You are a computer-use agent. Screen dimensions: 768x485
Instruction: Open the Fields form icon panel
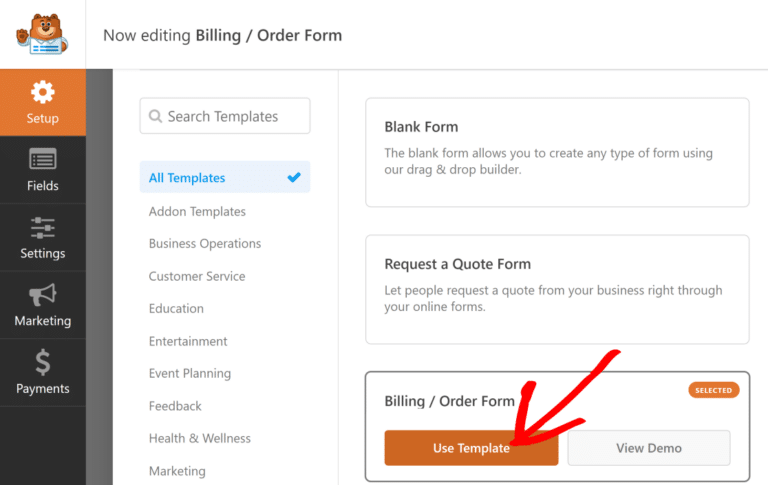(42, 160)
